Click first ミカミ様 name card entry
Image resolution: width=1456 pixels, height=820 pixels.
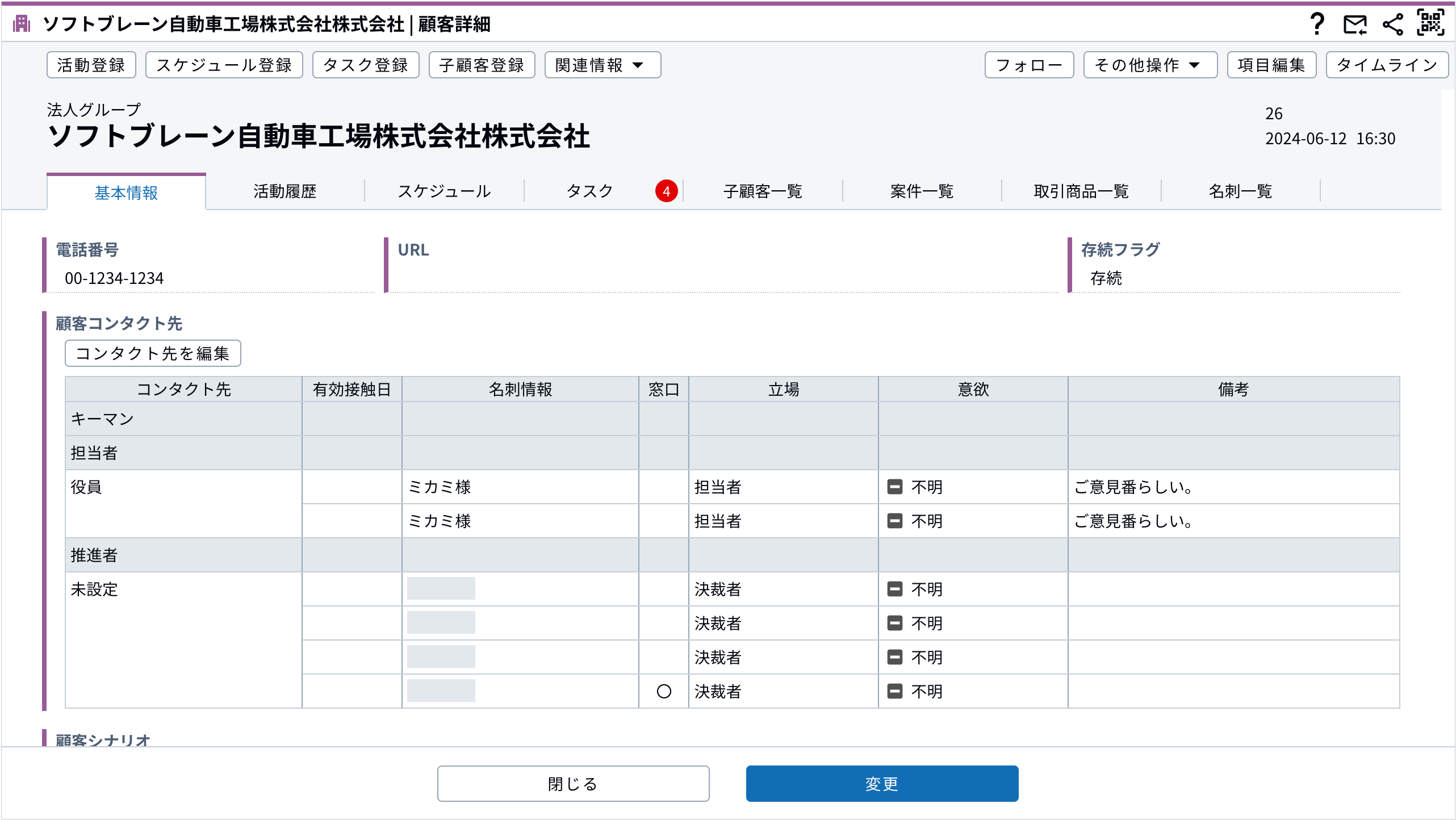click(440, 487)
